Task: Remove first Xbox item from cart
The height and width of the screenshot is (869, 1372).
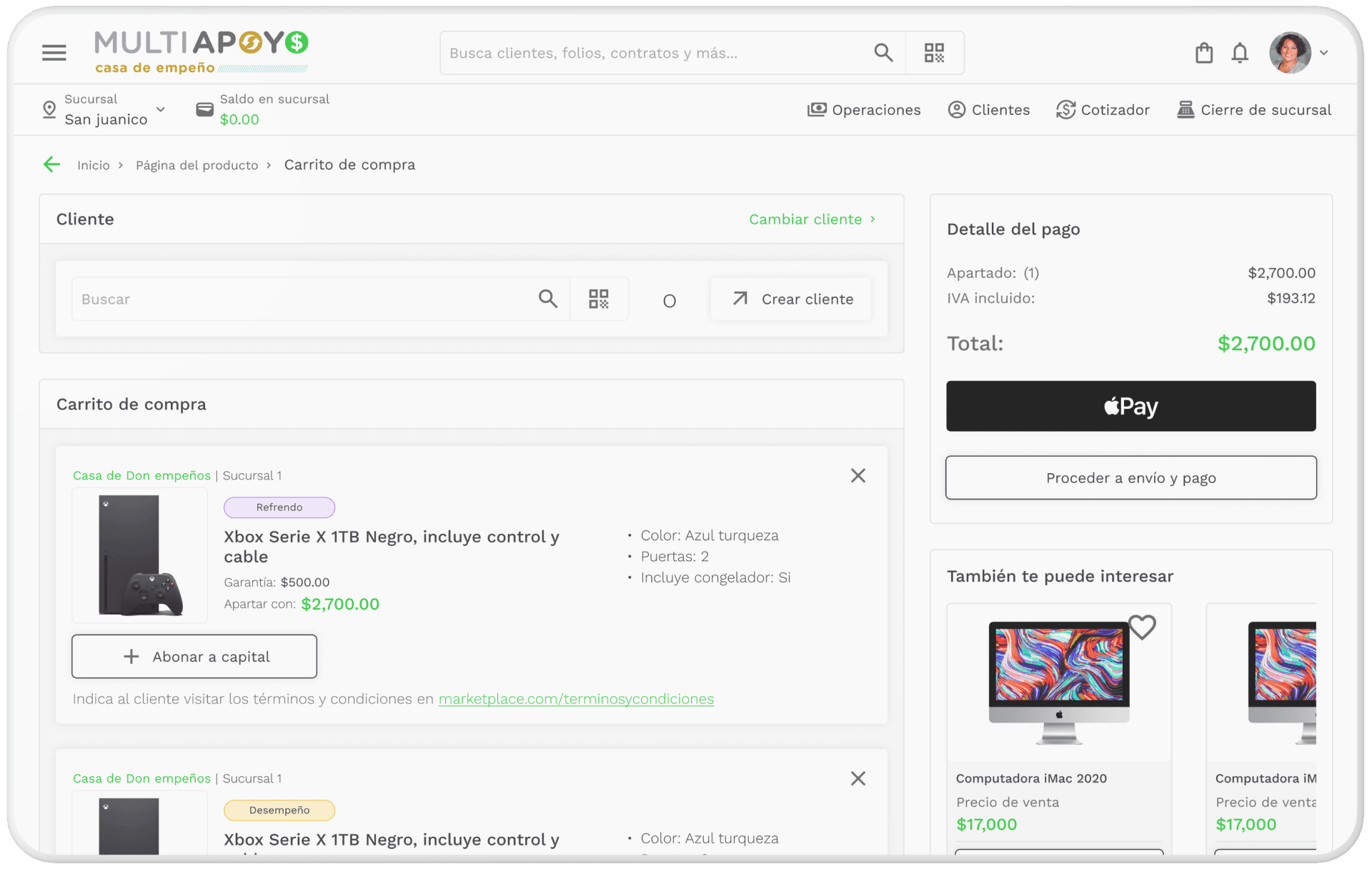Action: tap(858, 476)
